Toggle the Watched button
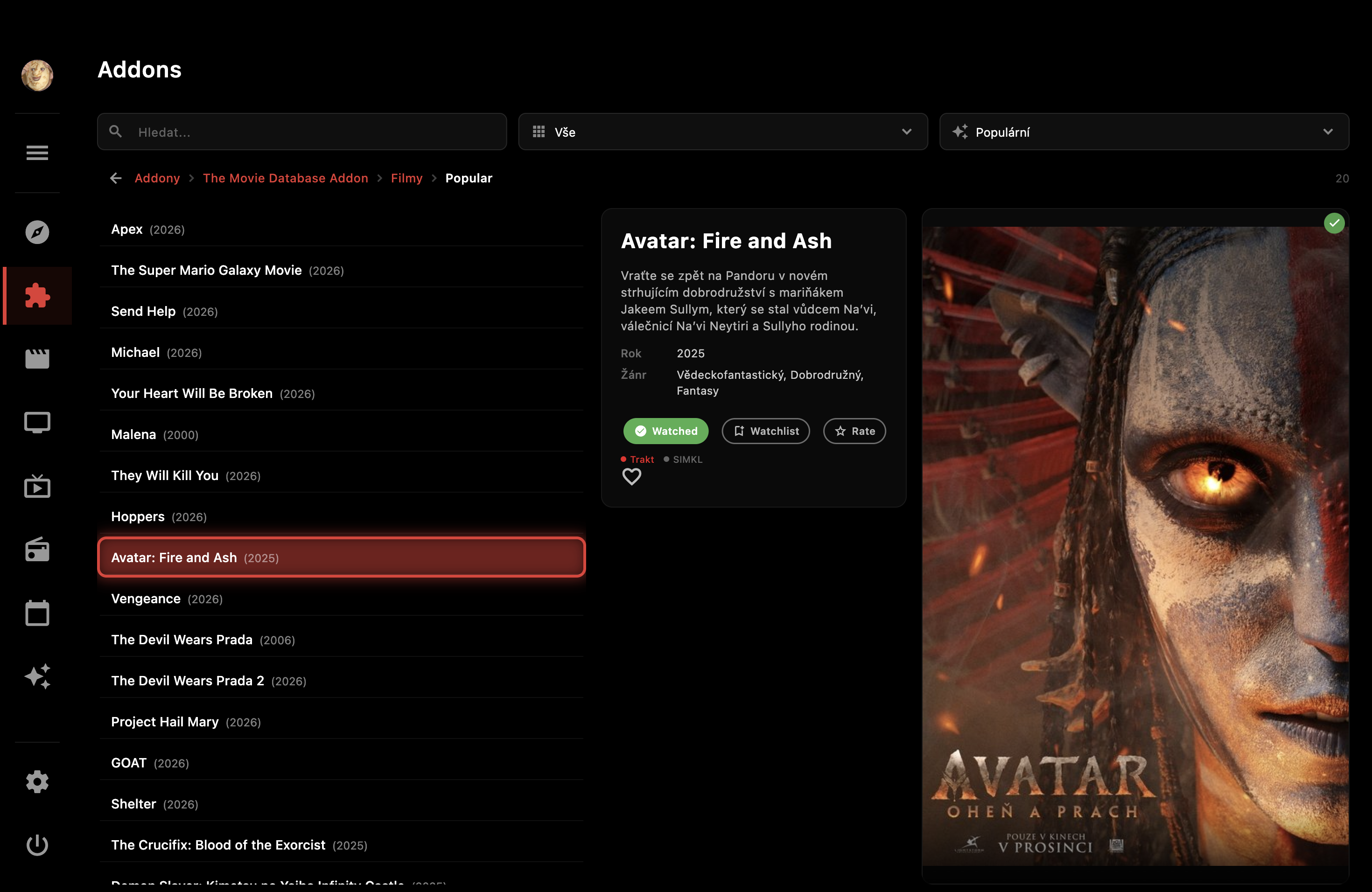Screen dimensions: 1372x892 [x=665, y=431]
